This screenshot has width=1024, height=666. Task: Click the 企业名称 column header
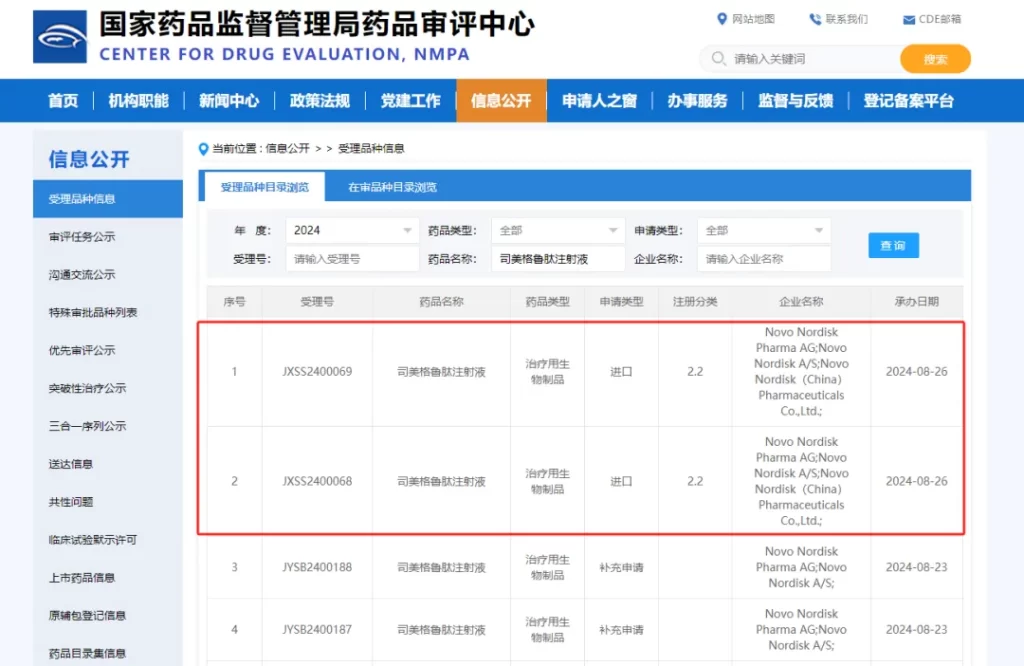(x=801, y=302)
